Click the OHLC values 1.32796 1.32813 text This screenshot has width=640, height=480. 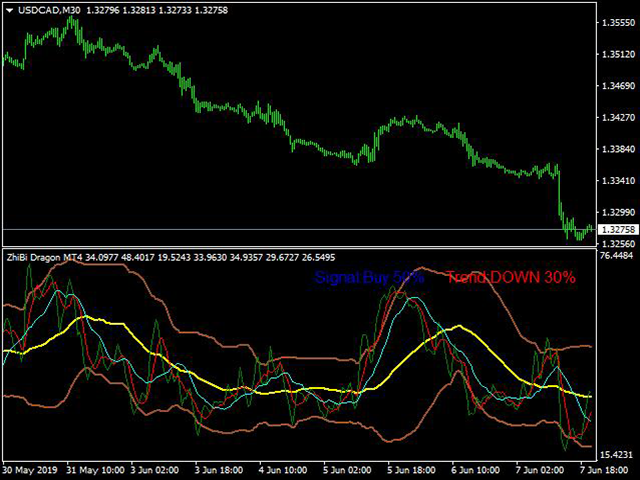click(x=121, y=10)
